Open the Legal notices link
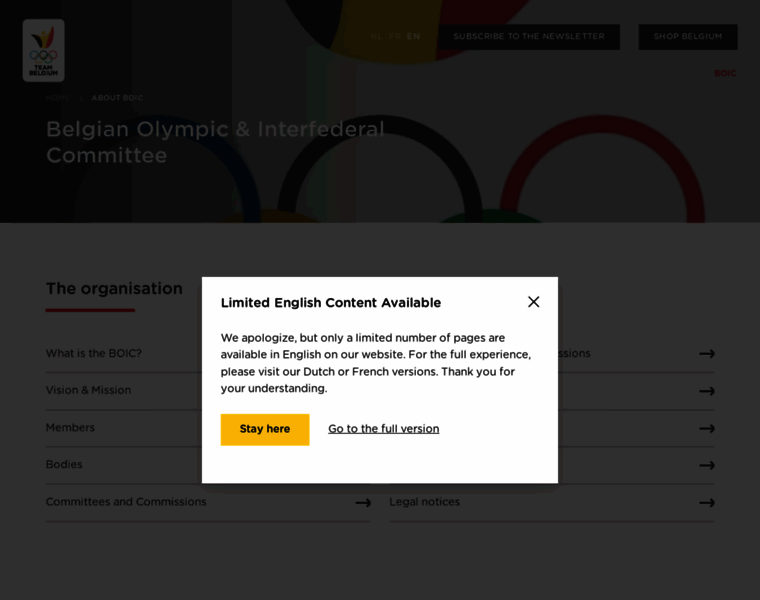Image resolution: width=760 pixels, height=600 pixels. pyautogui.click(x=425, y=502)
